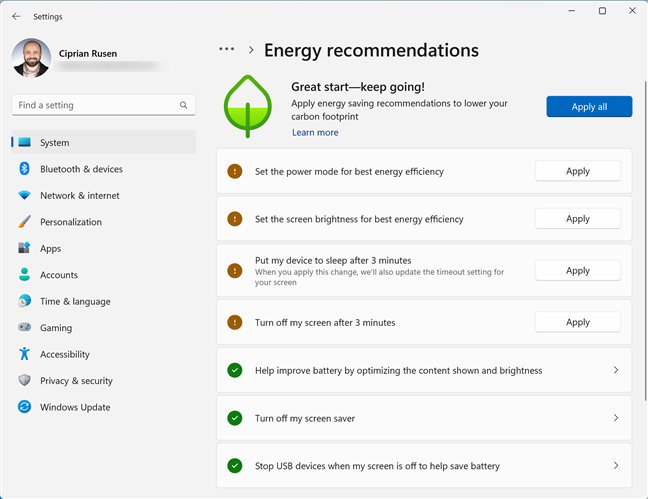This screenshot has width=648, height=499.
Task: Click the Accessibility figure icon
Action: [24, 353]
